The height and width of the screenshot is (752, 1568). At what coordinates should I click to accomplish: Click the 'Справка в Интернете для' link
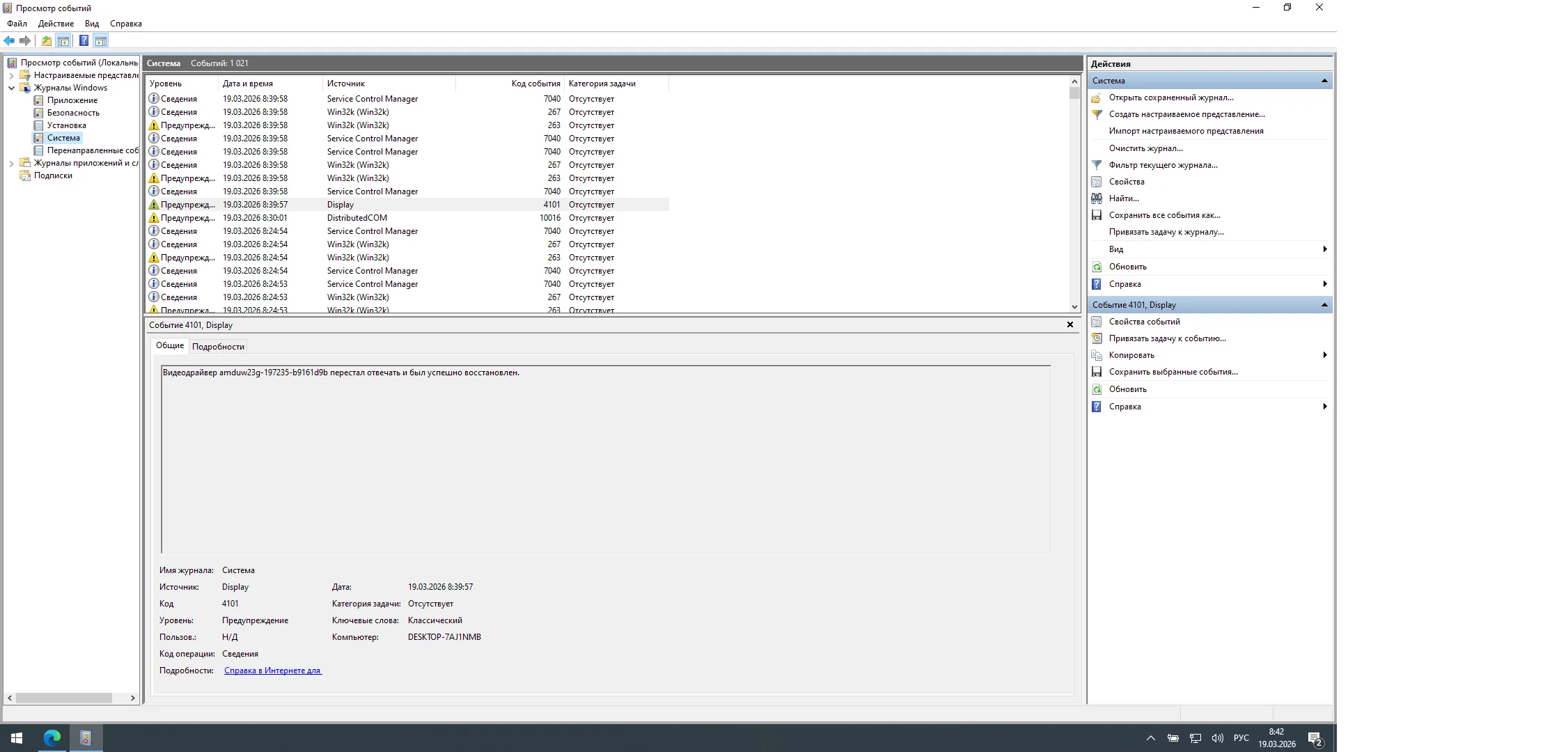point(273,671)
